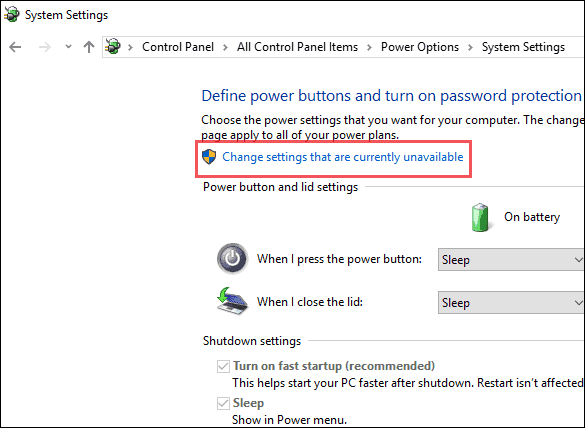The height and width of the screenshot is (428, 585).
Task: Click the power button icon
Action: click(x=232, y=258)
